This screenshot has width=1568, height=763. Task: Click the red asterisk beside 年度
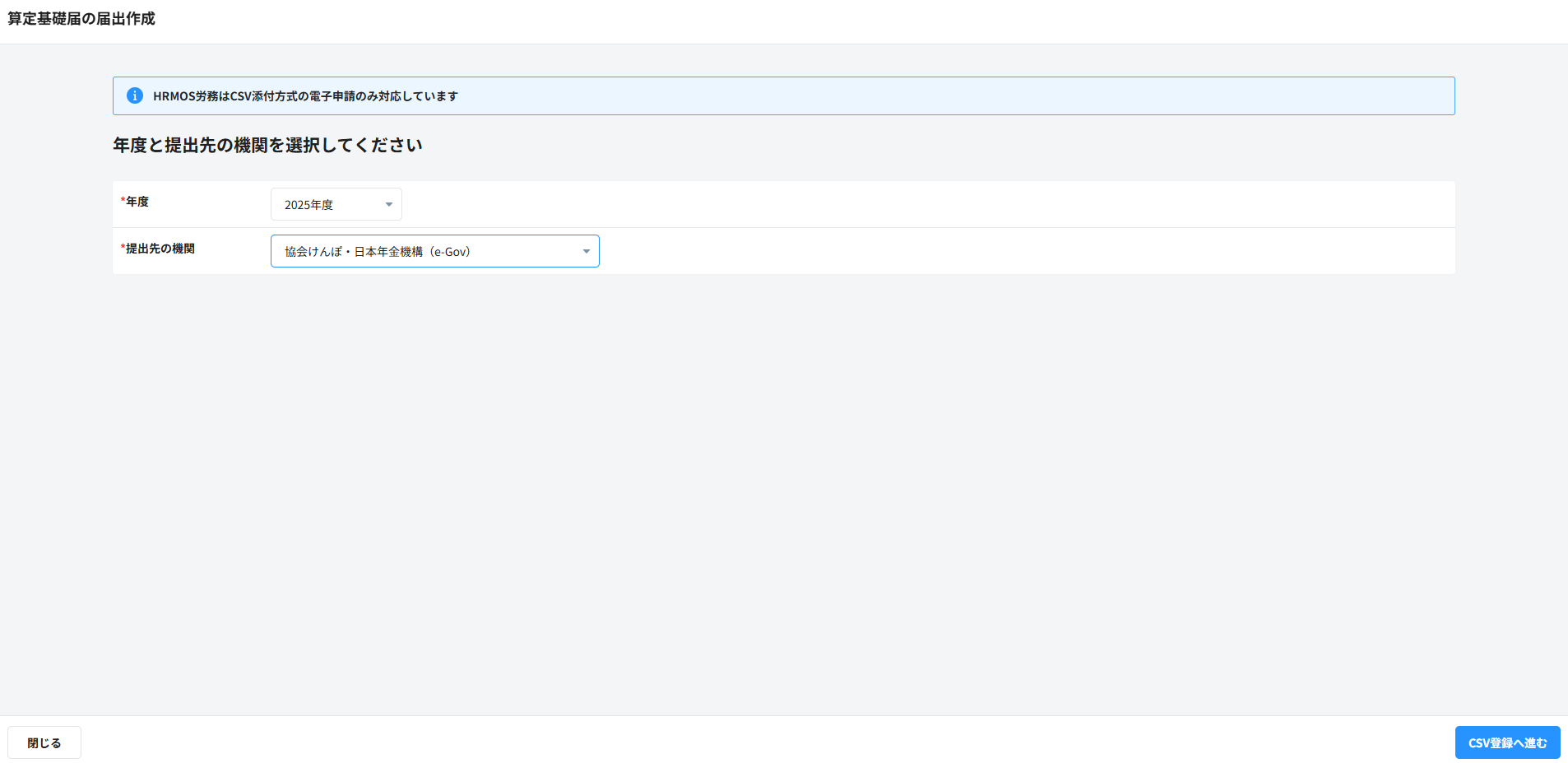(x=123, y=202)
